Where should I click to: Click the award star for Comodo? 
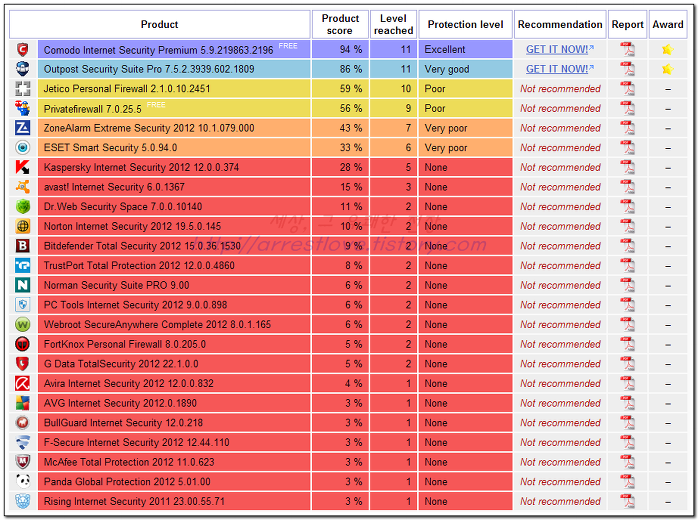coord(668,49)
